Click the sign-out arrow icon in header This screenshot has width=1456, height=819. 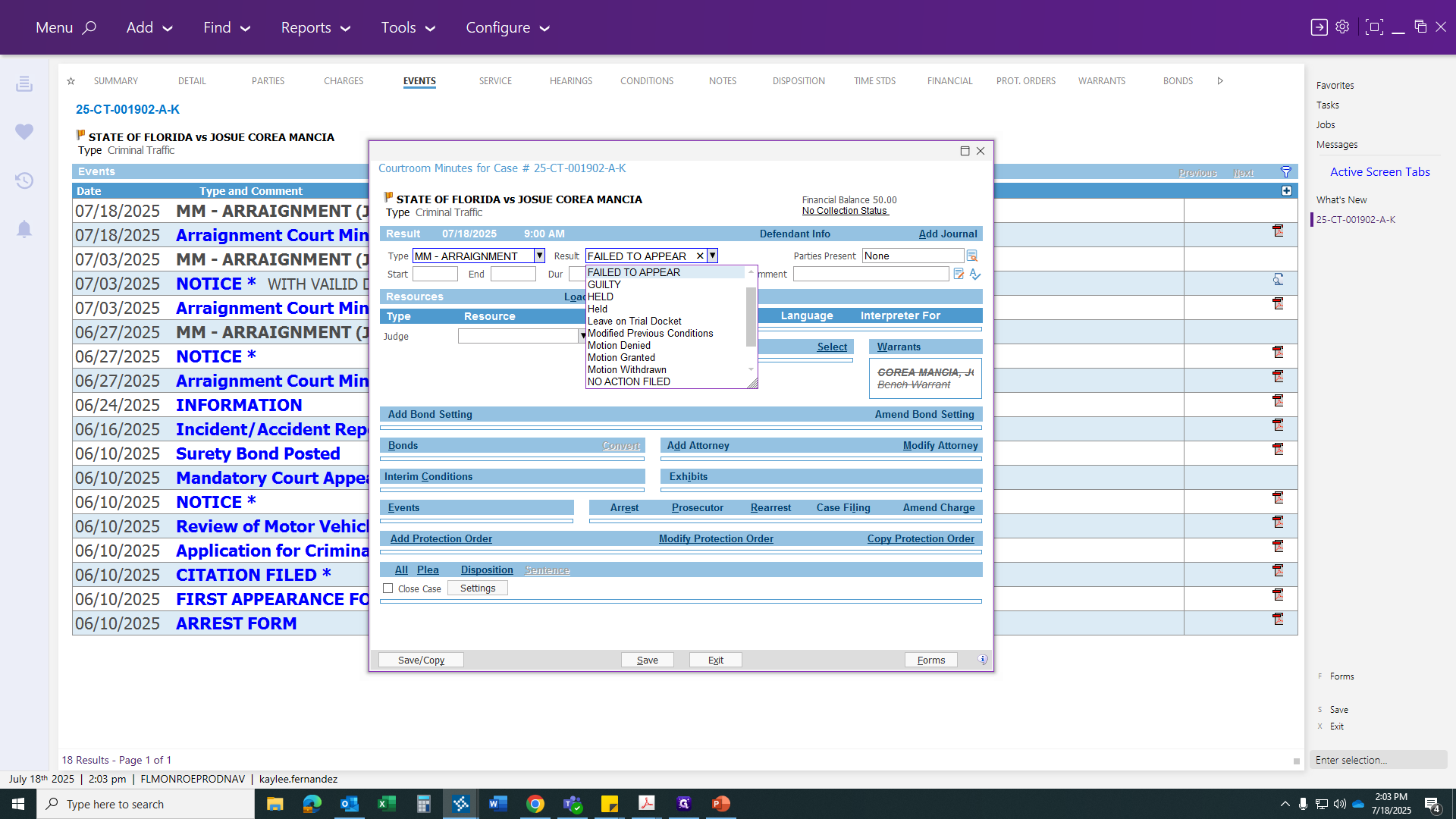[1319, 27]
